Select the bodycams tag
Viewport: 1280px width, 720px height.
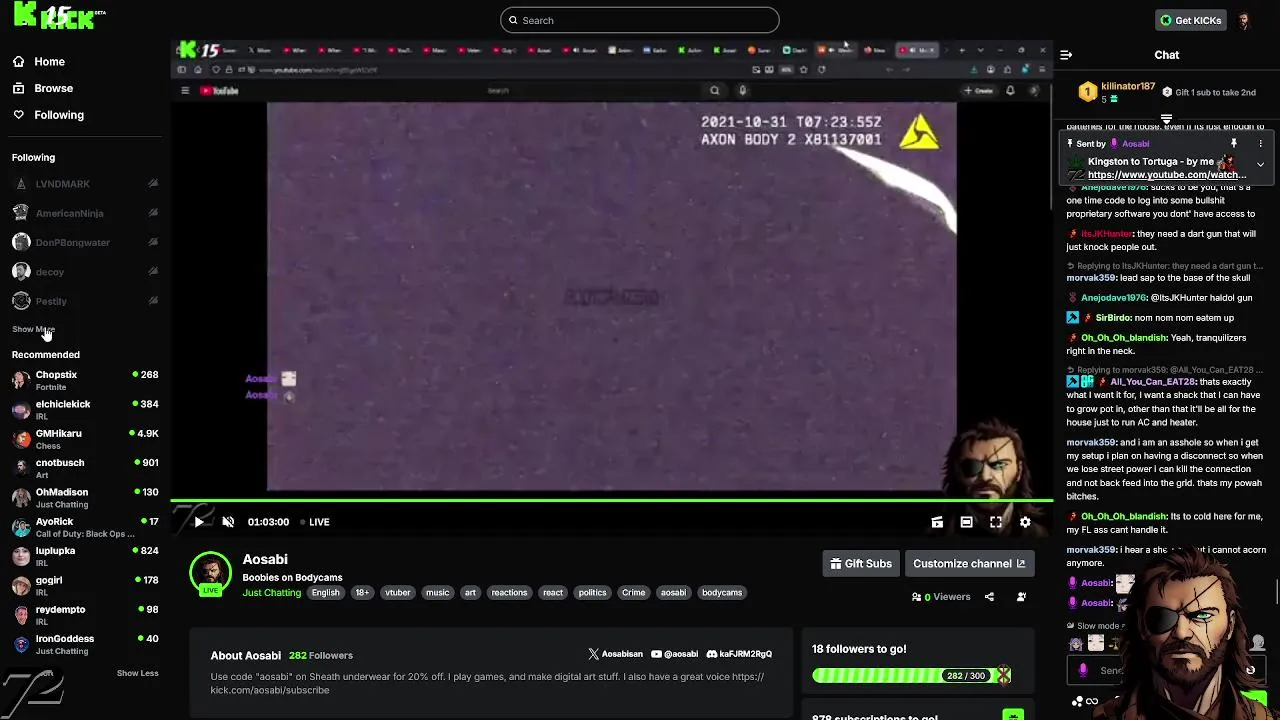(722, 593)
